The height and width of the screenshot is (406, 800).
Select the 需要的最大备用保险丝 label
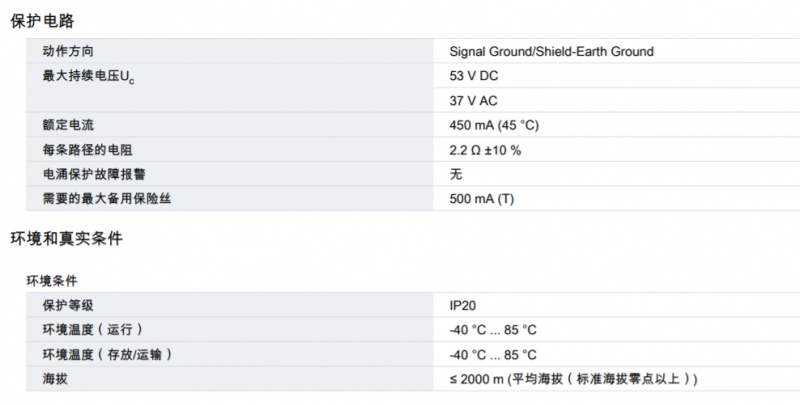pos(107,199)
